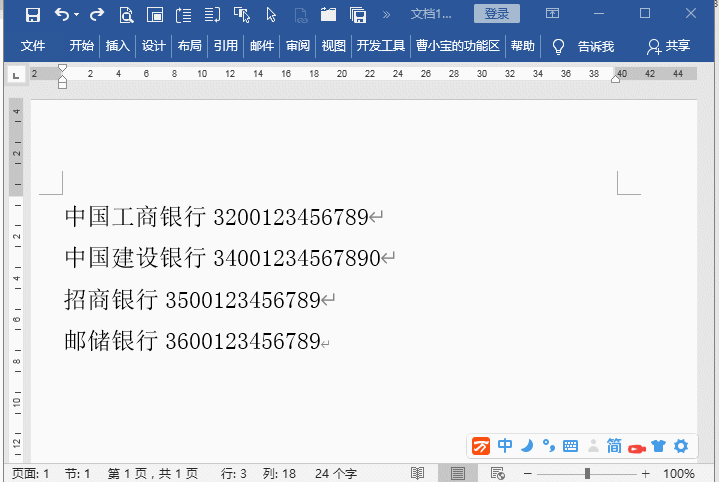Image resolution: width=719 pixels, height=482 pixels.
Task: Click the red game-controller icon on IME bar
Action: [636, 448]
